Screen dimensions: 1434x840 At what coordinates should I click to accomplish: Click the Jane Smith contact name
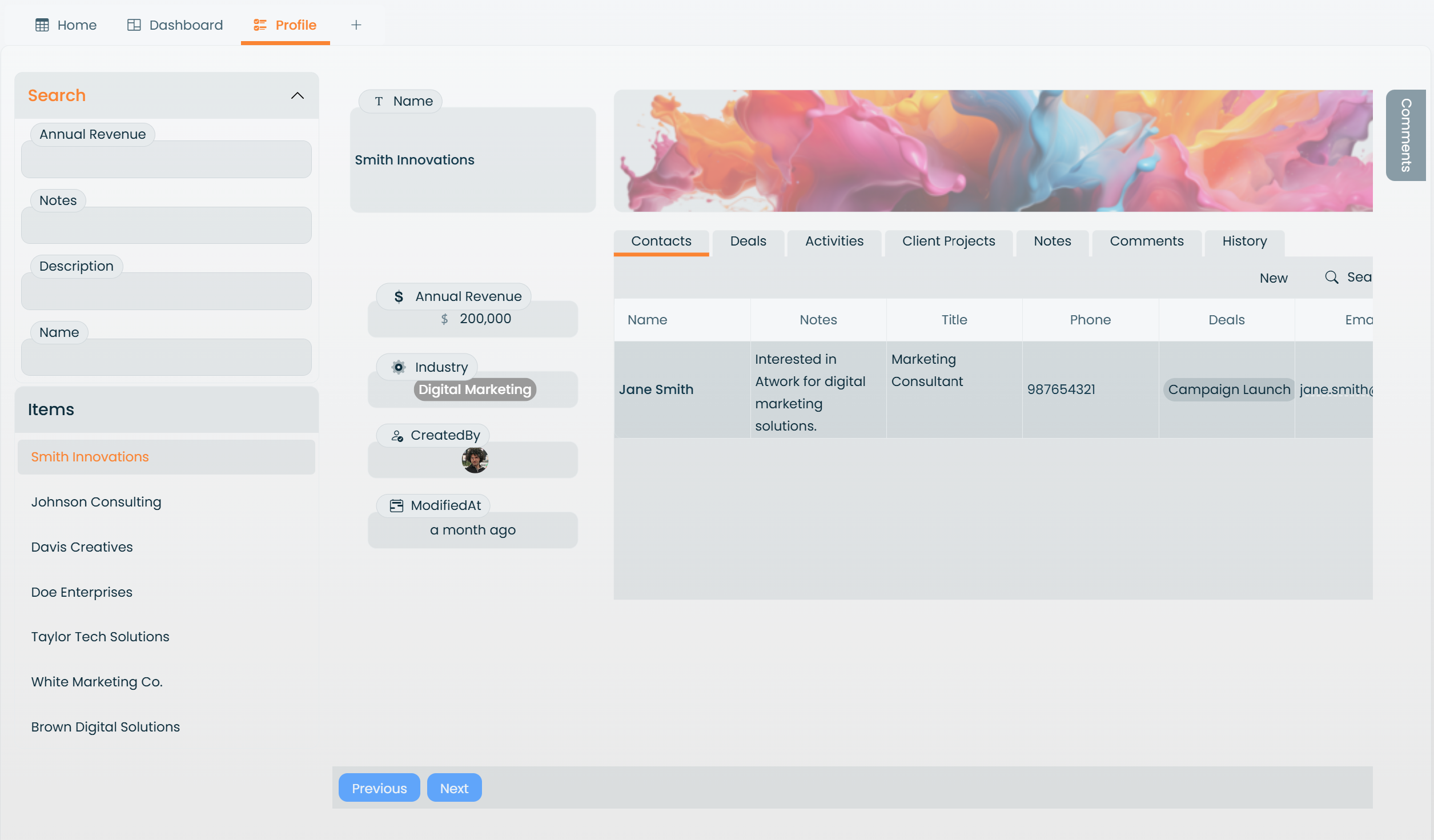pos(656,390)
